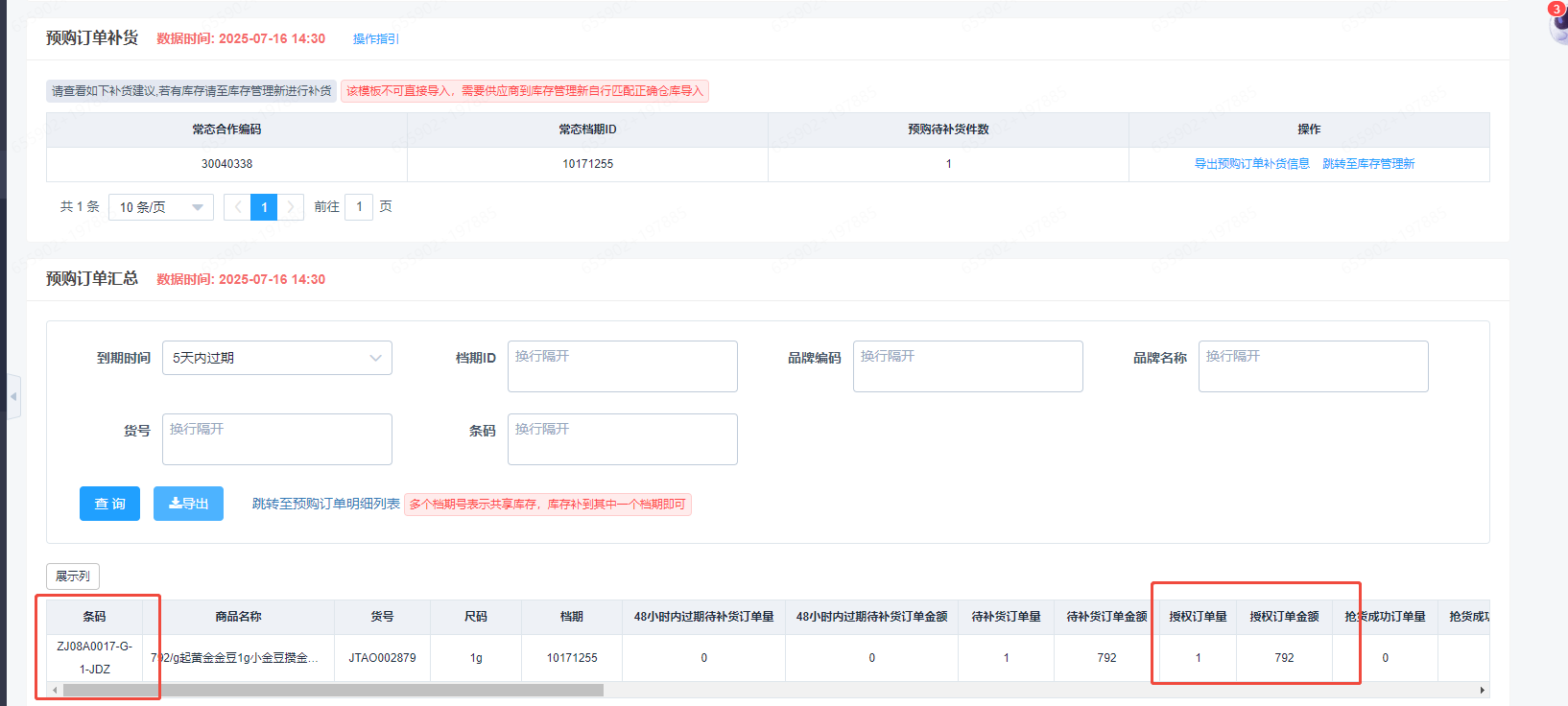Go to previous page with left chevron
This screenshot has width=1568, height=706.
(x=237, y=207)
